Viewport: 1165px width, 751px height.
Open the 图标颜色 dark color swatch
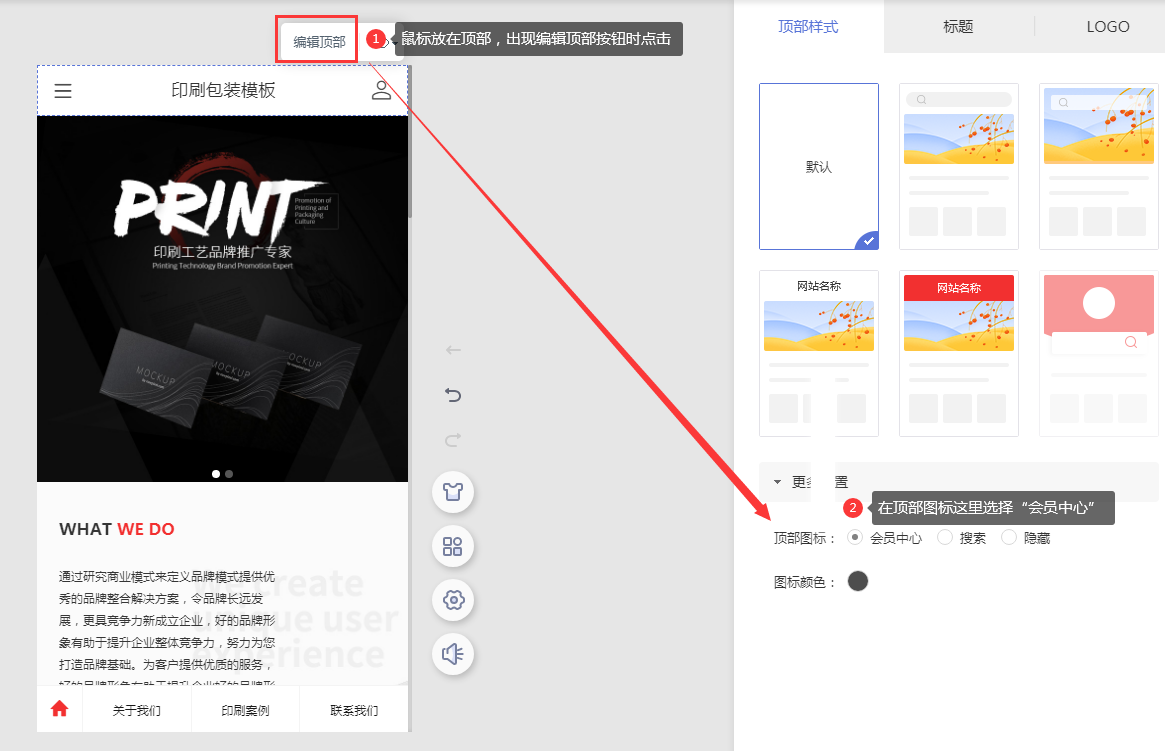tap(858, 581)
